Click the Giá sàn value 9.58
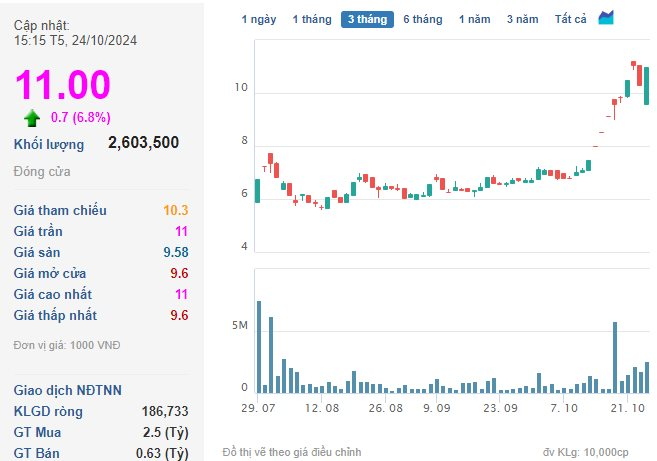Screen dimensions: 657x461 174,252
